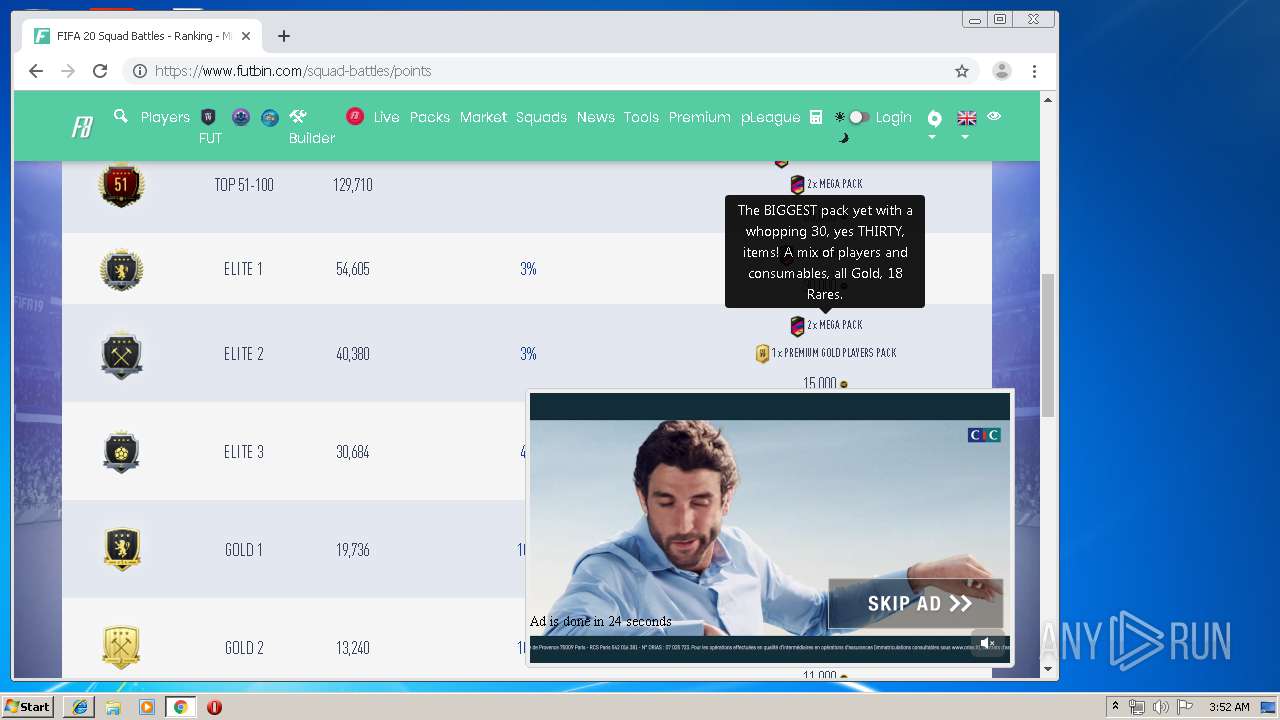Open the Squads menu
This screenshot has width=1280, height=720.
(541, 117)
